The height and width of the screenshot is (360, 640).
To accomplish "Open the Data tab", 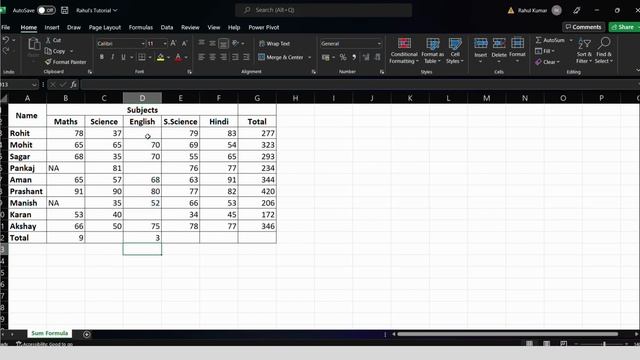I will pos(167,27).
